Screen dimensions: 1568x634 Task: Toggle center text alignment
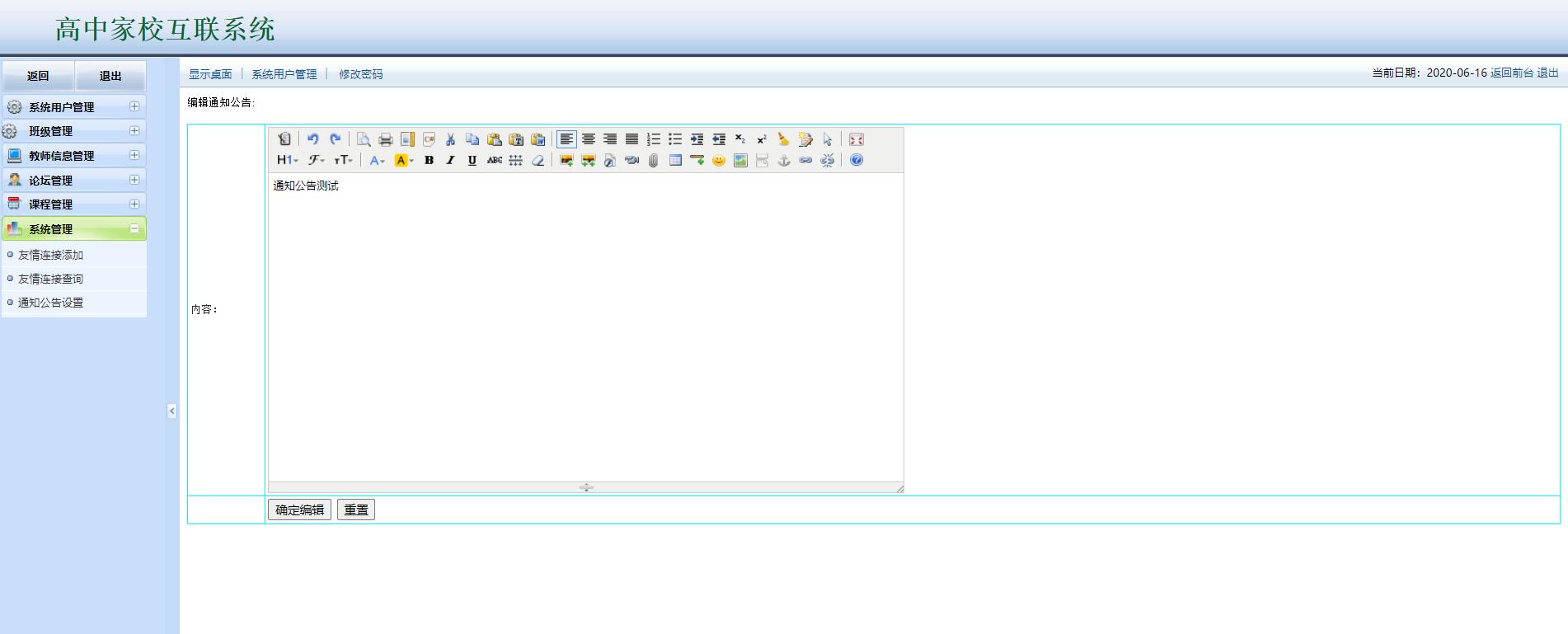click(x=589, y=139)
